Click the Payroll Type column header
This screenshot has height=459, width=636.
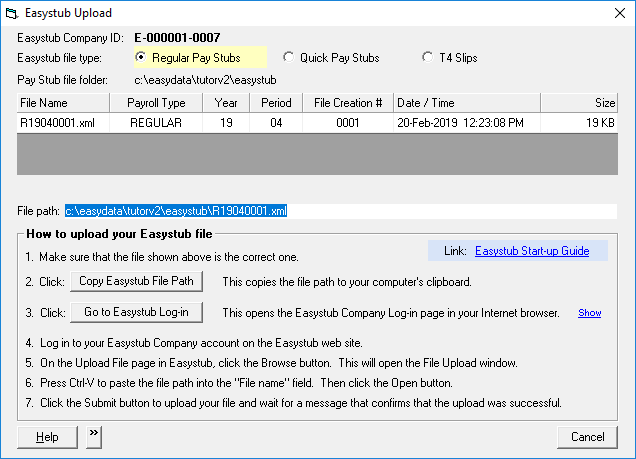(156, 103)
